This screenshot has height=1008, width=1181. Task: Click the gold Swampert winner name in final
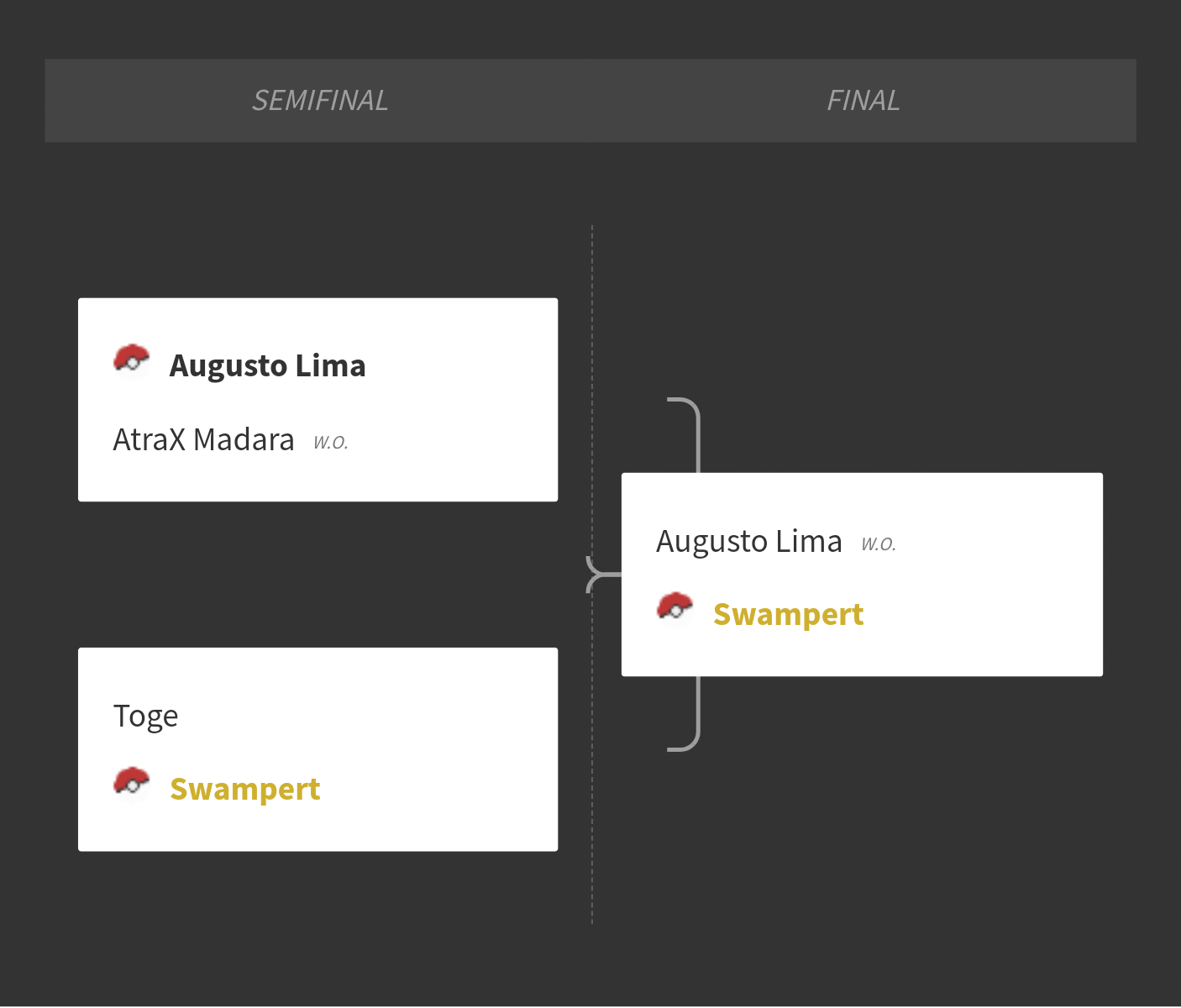[x=789, y=615]
